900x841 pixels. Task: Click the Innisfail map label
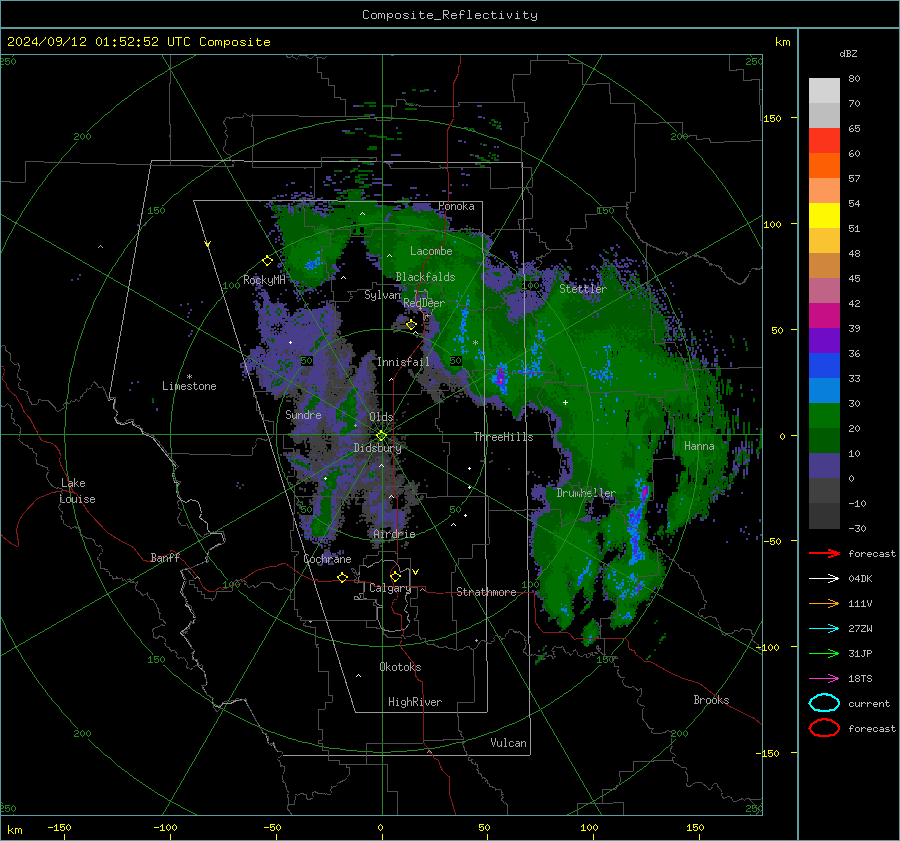tap(403, 362)
